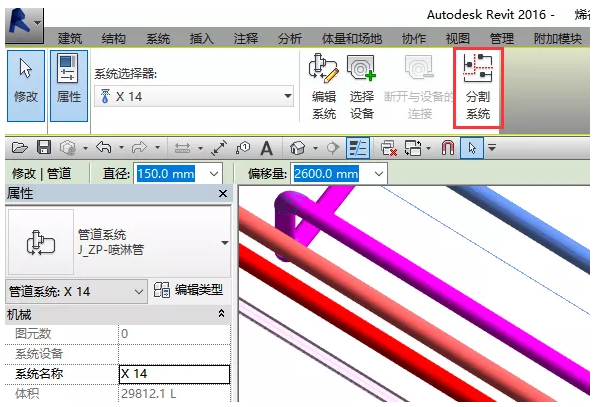Click the synchronize with central icon
This screenshot has height=407, width=596.
pyautogui.click(x=68, y=147)
